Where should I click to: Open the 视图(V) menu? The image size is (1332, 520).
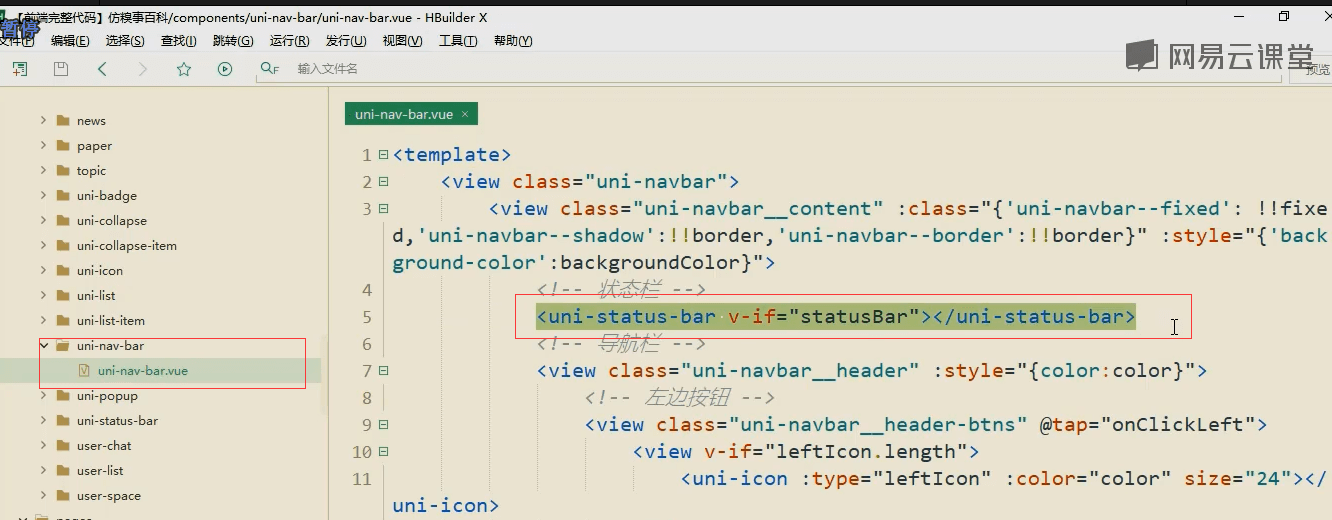tap(402, 41)
